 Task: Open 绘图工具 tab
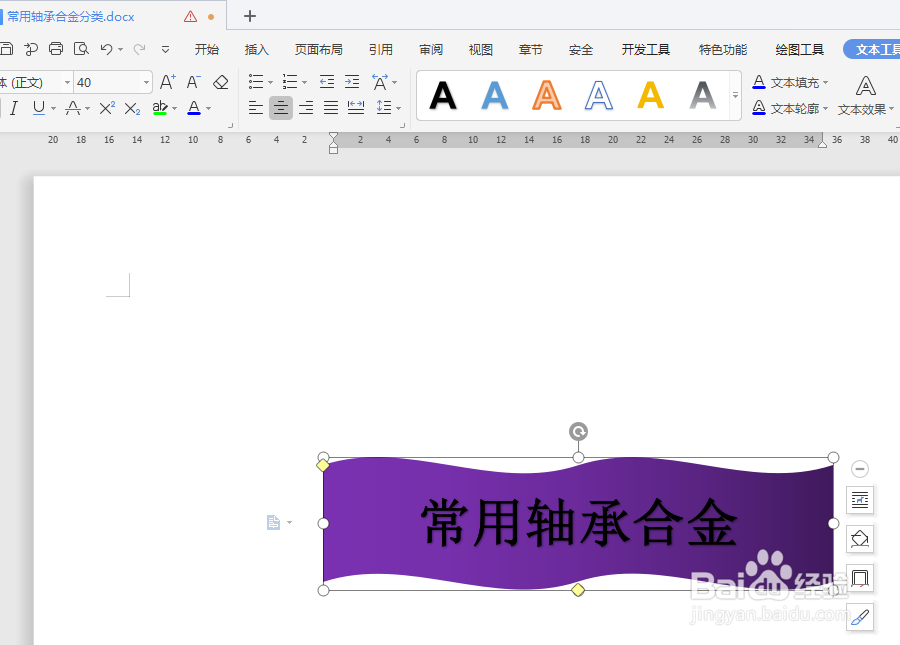800,50
